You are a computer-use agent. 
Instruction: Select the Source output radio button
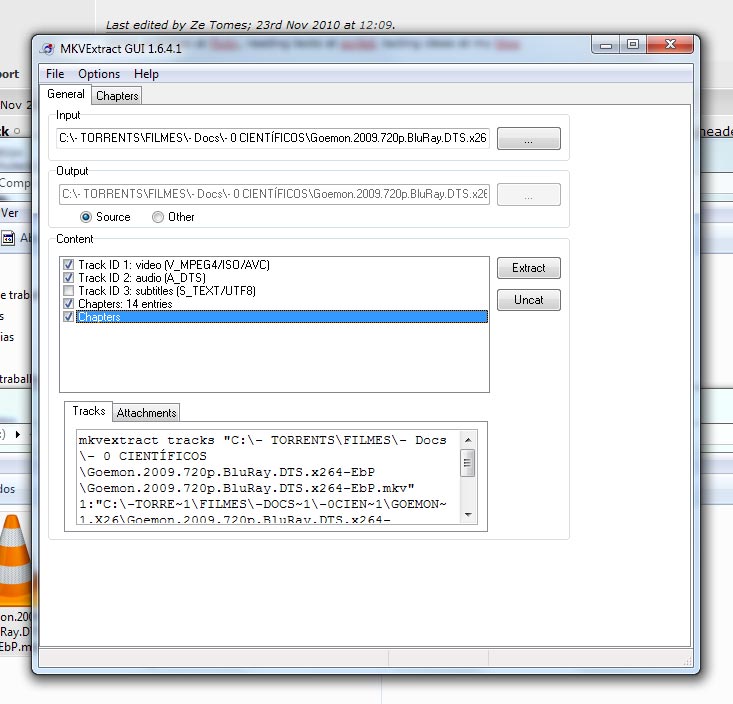click(x=86, y=217)
